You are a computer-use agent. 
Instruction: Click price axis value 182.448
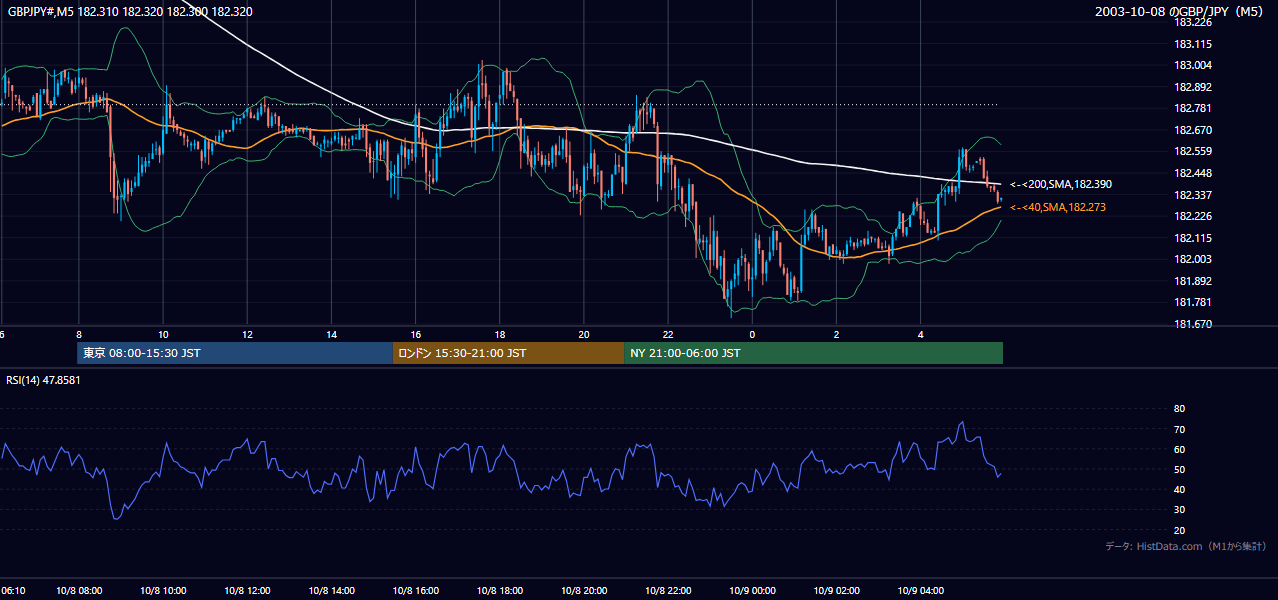[x=1192, y=173]
